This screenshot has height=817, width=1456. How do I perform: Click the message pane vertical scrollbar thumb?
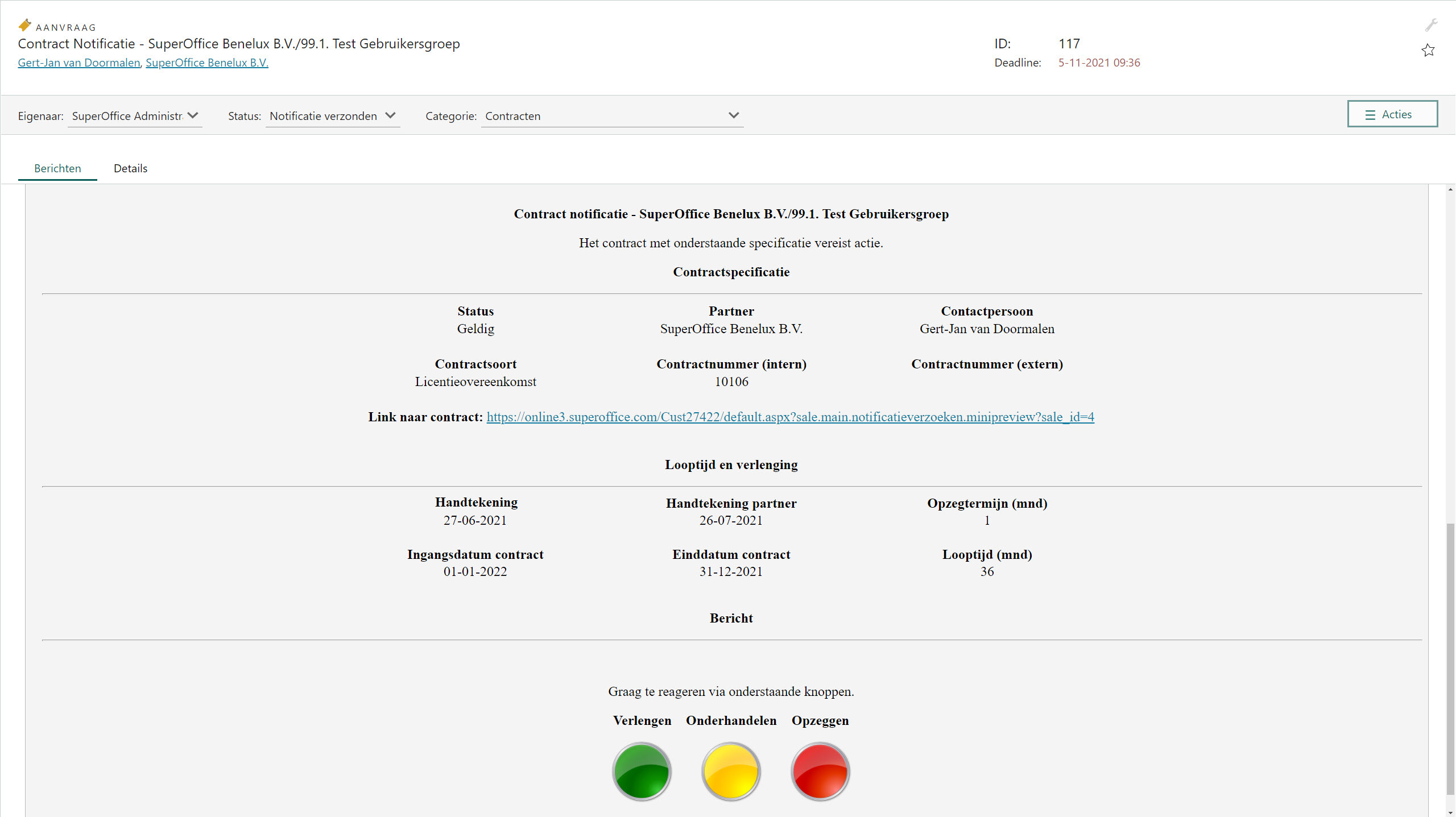[1450, 658]
